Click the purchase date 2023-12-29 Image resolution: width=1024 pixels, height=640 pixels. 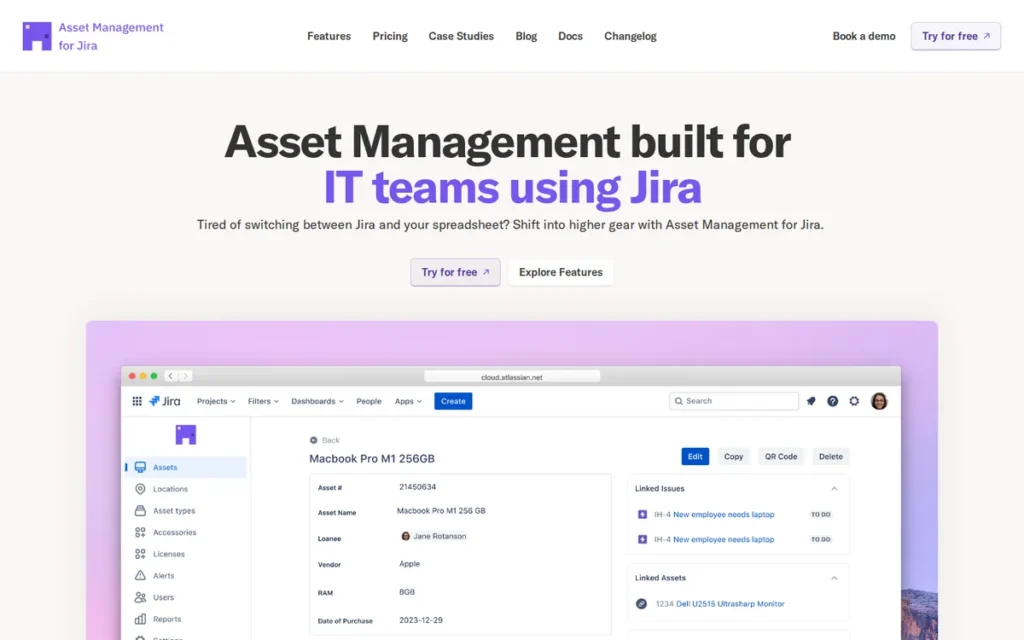pos(421,620)
